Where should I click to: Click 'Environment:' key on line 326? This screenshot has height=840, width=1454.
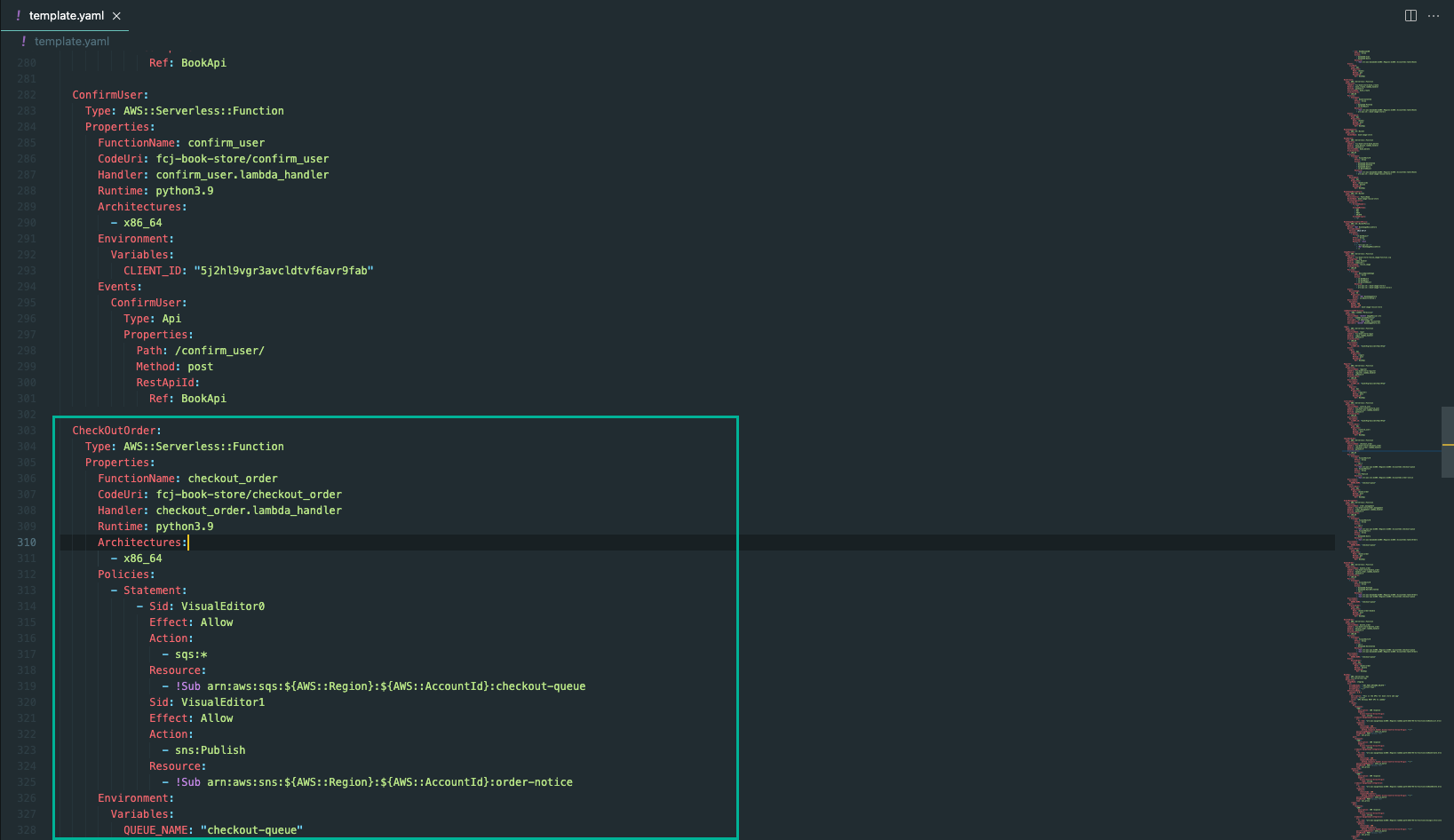pos(136,798)
